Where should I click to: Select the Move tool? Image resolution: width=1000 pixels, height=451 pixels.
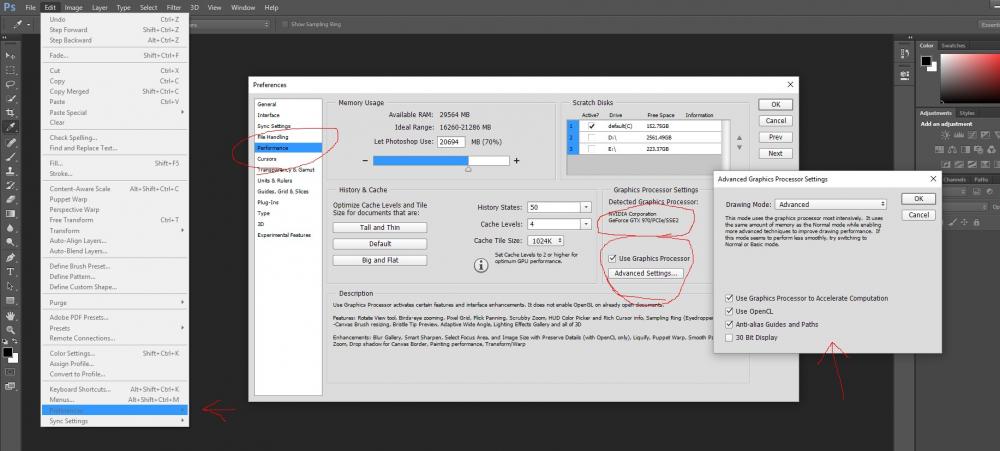(x=10, y=56)
